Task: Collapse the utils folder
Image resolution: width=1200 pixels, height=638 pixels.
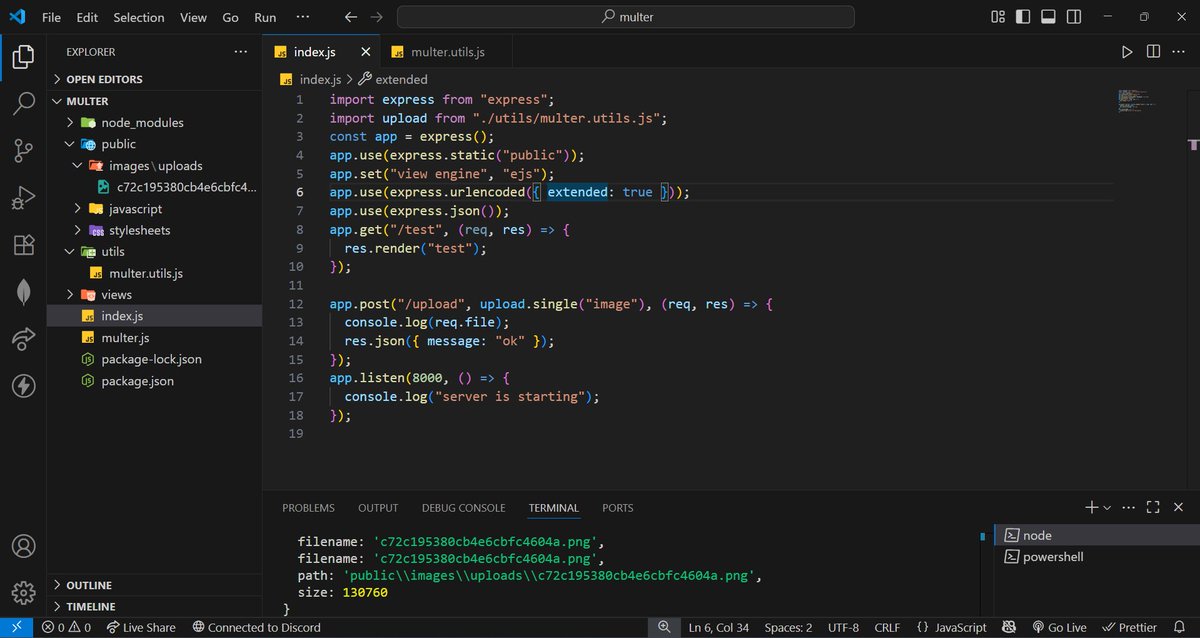Action: pyautogui.click(x=154, y=252)
